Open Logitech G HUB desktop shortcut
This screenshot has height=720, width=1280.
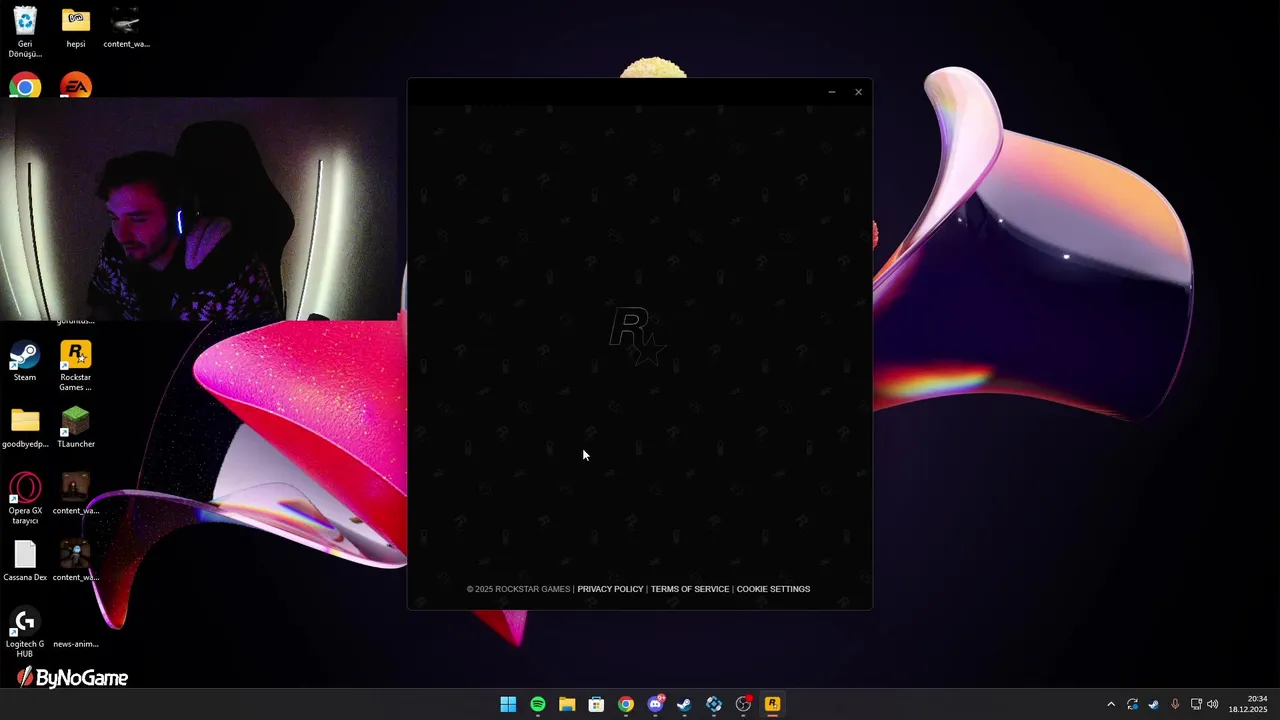tap(25, 633)
